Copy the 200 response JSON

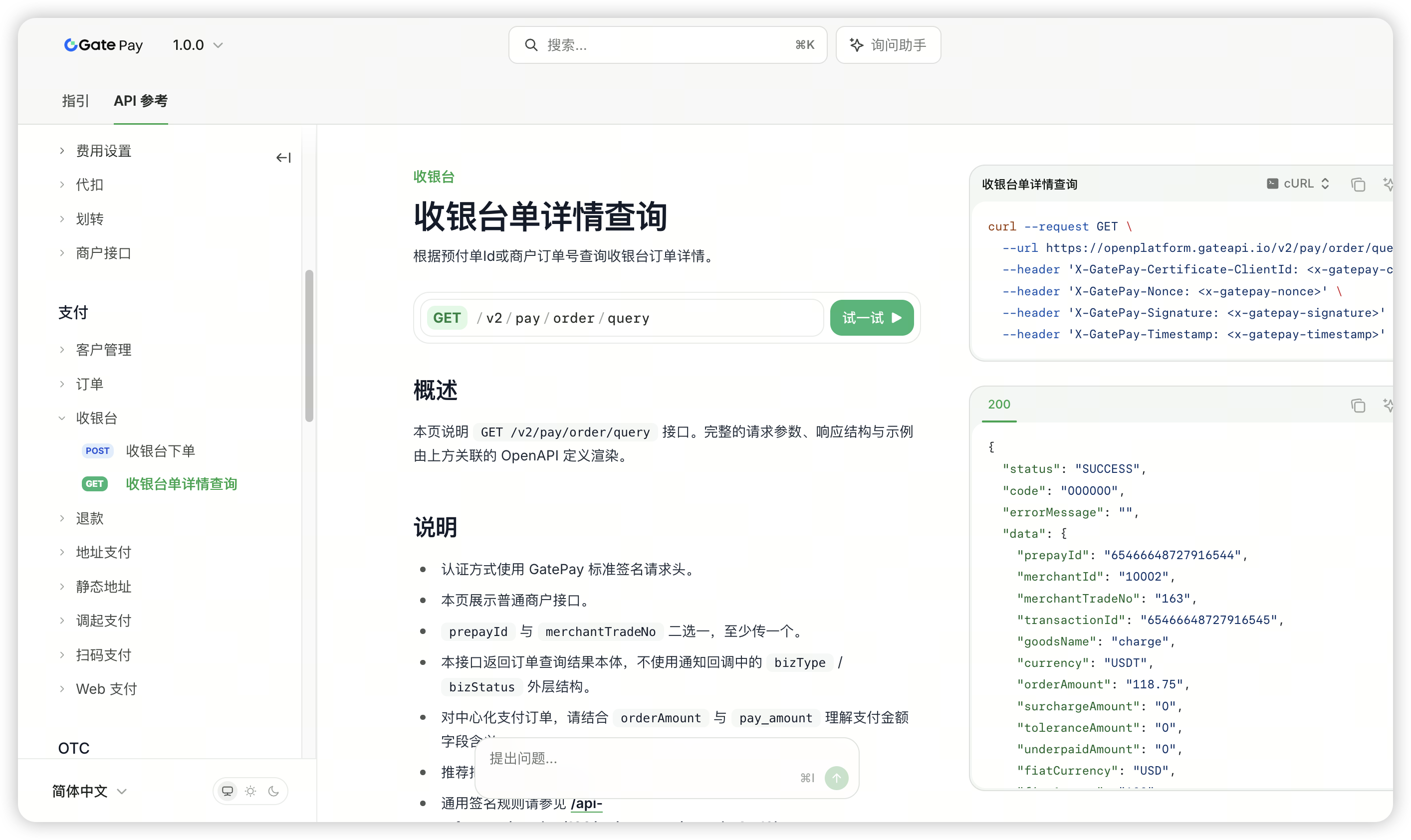pyautogui.click(x=1358, y=405)
